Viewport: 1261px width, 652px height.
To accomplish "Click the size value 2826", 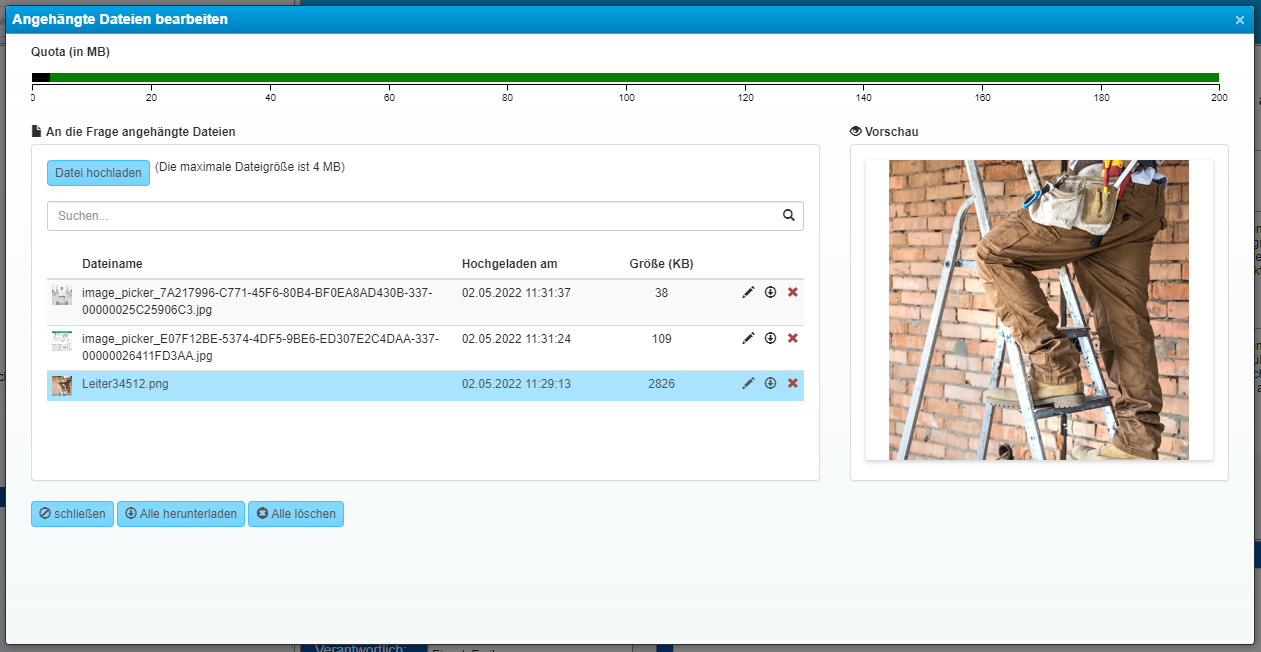I will 661,384.
